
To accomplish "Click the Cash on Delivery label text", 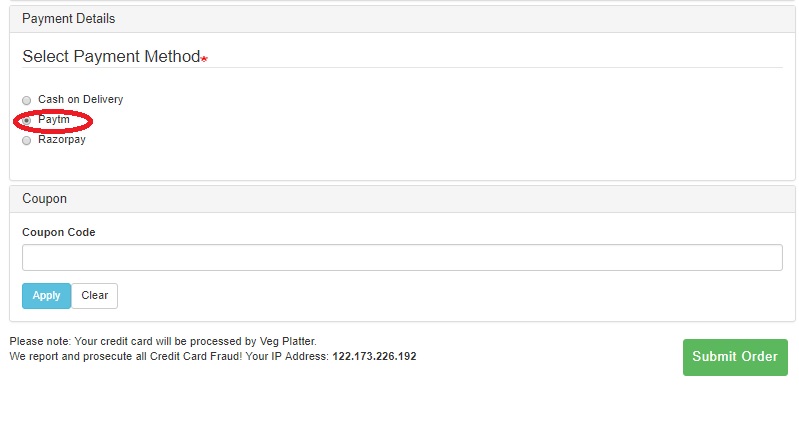I will (80, 100).
